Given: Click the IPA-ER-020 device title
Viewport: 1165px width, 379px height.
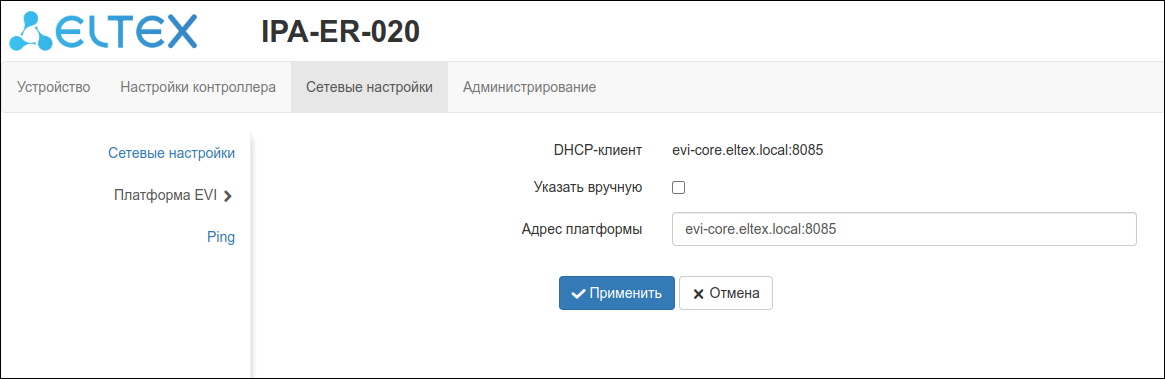Looking at the screenshot, I should 340,31.
